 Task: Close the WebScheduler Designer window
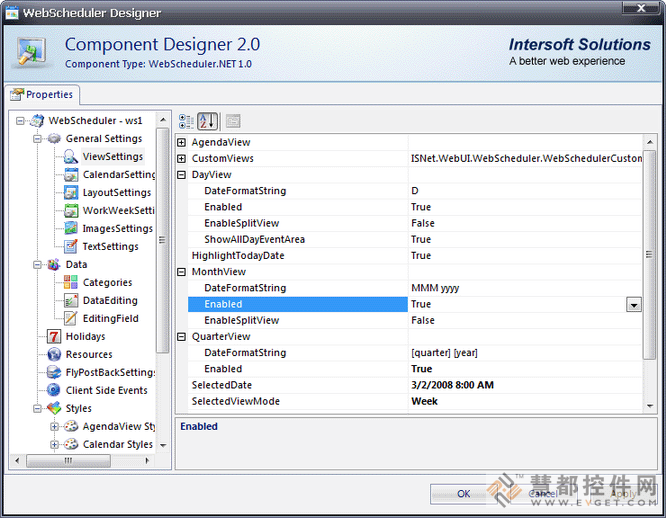coord(641,8)
